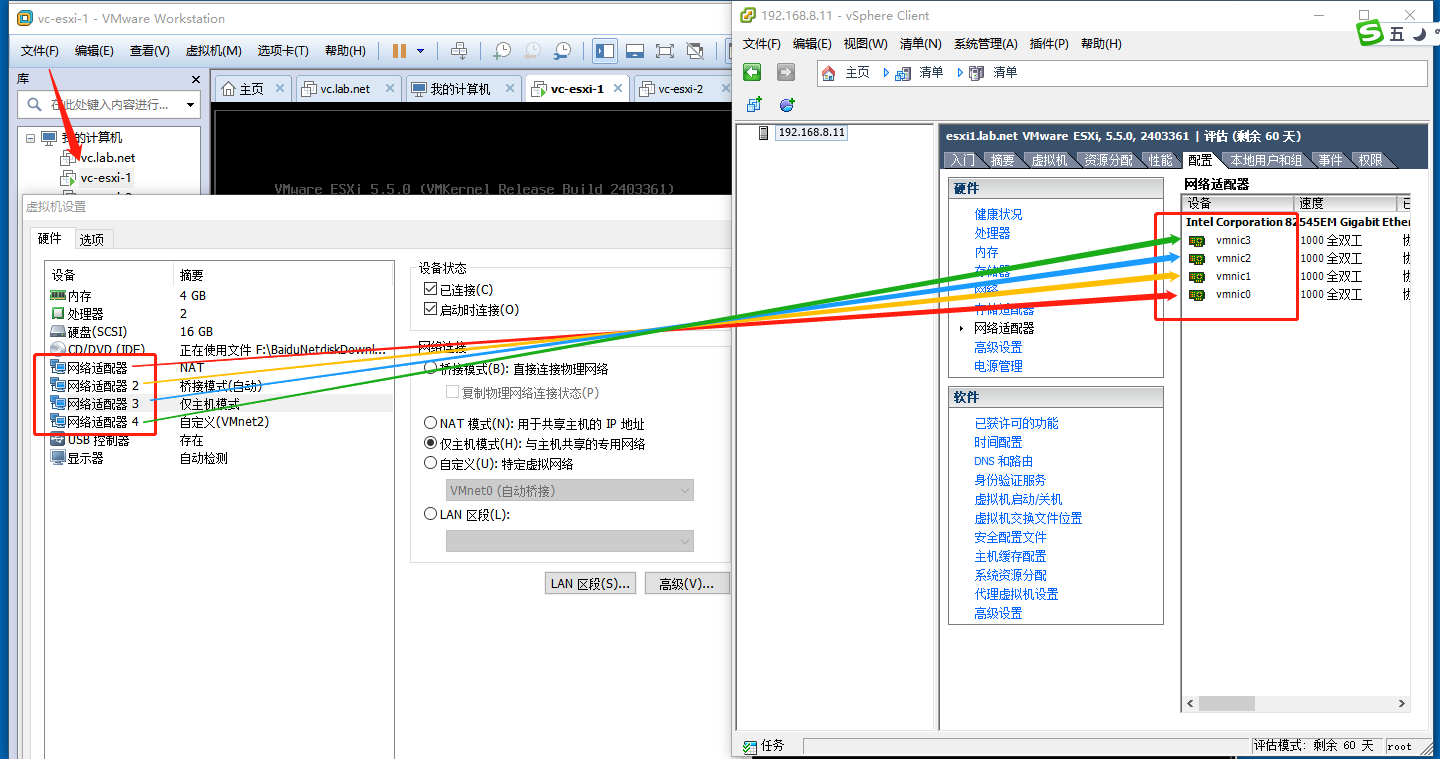Open the DNS 和路由 link
This screenshot has width=1440, height=759.
coord(1003,461)
